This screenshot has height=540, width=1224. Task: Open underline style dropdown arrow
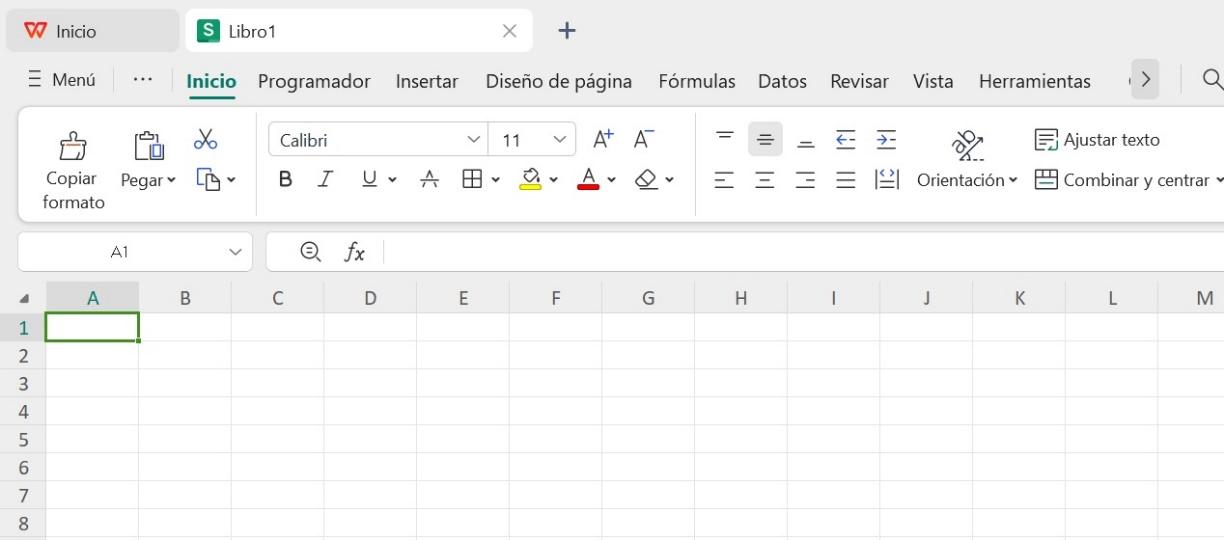tap(392, 181)
